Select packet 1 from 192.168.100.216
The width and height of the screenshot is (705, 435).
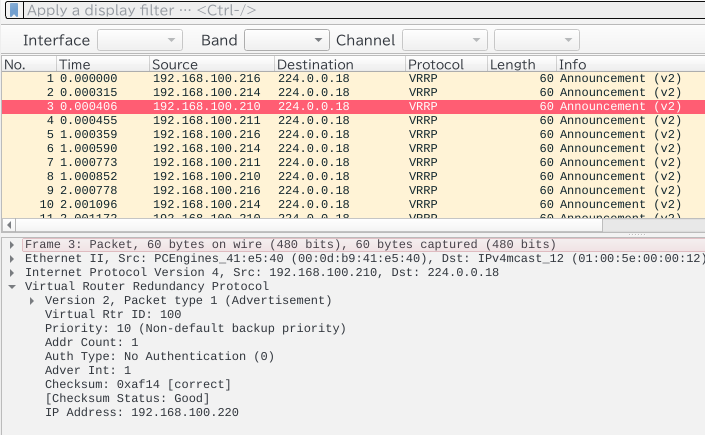pos(353,78)
